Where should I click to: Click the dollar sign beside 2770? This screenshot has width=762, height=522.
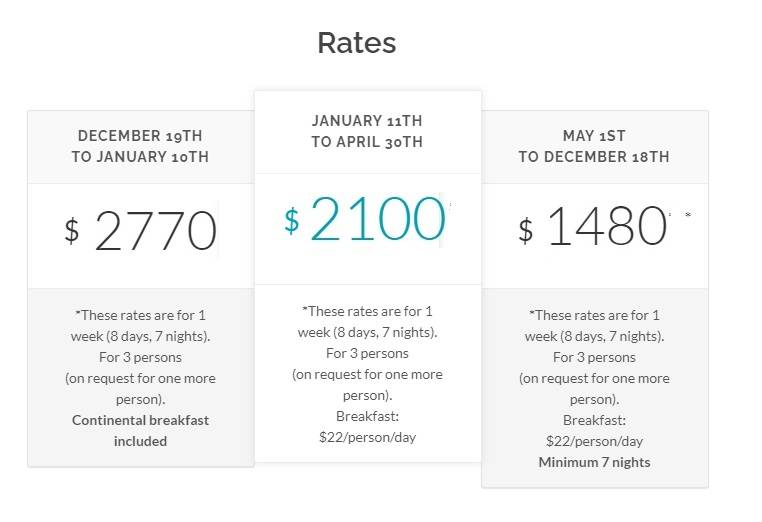pos(72,230)
